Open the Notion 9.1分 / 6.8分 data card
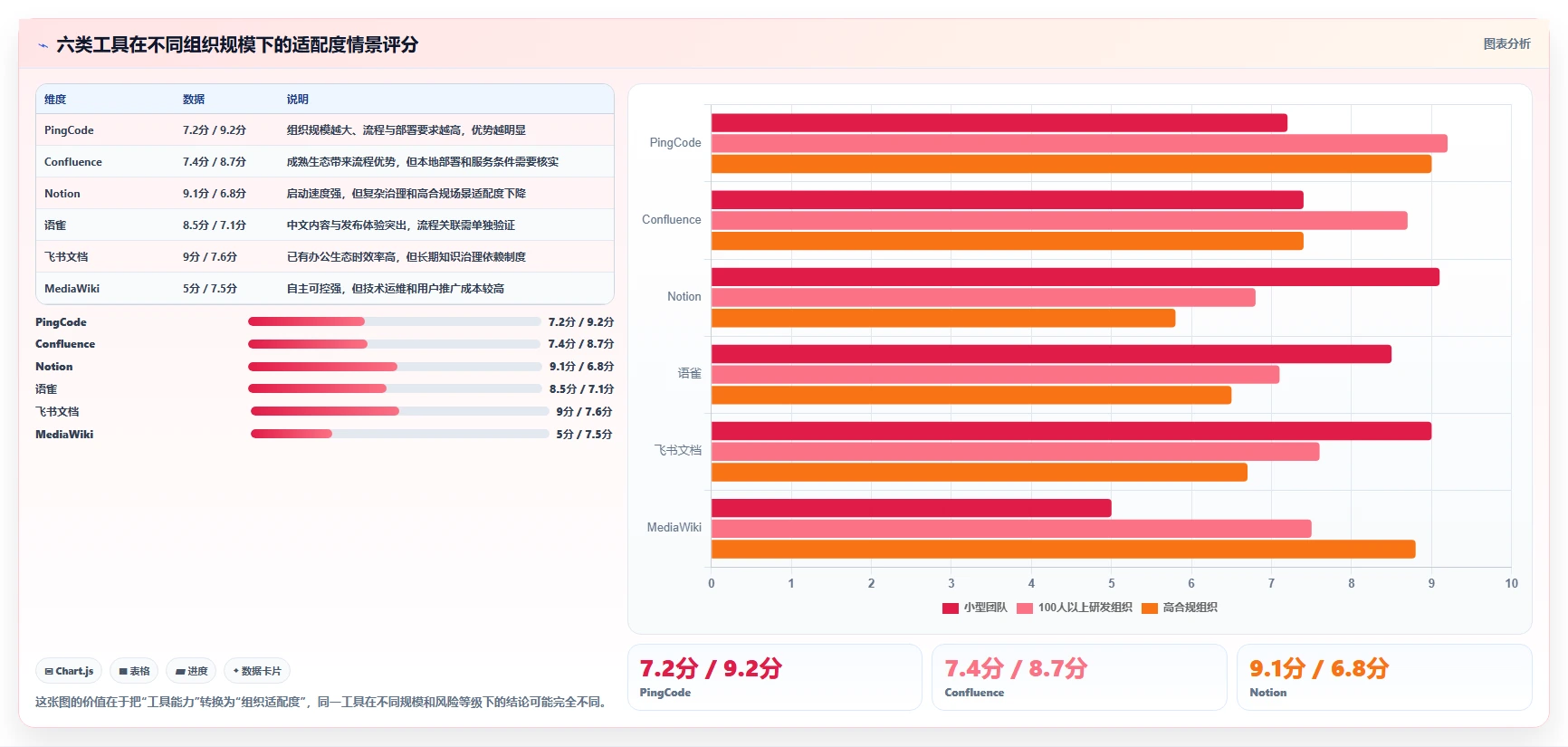Screen dimensions: 1568x747 pos(1384,677)
